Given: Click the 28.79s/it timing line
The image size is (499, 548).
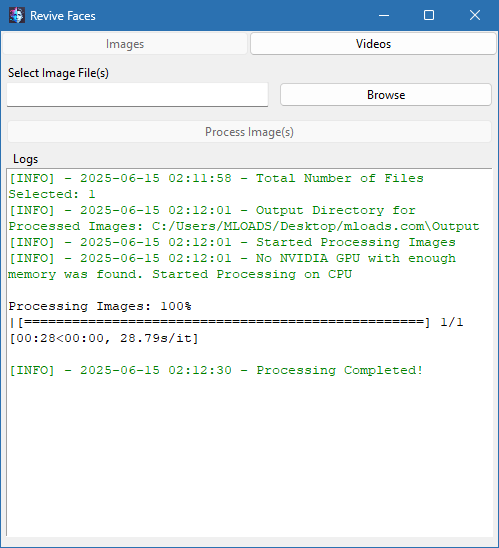Looking at the screenshot, I should (103, 338).
